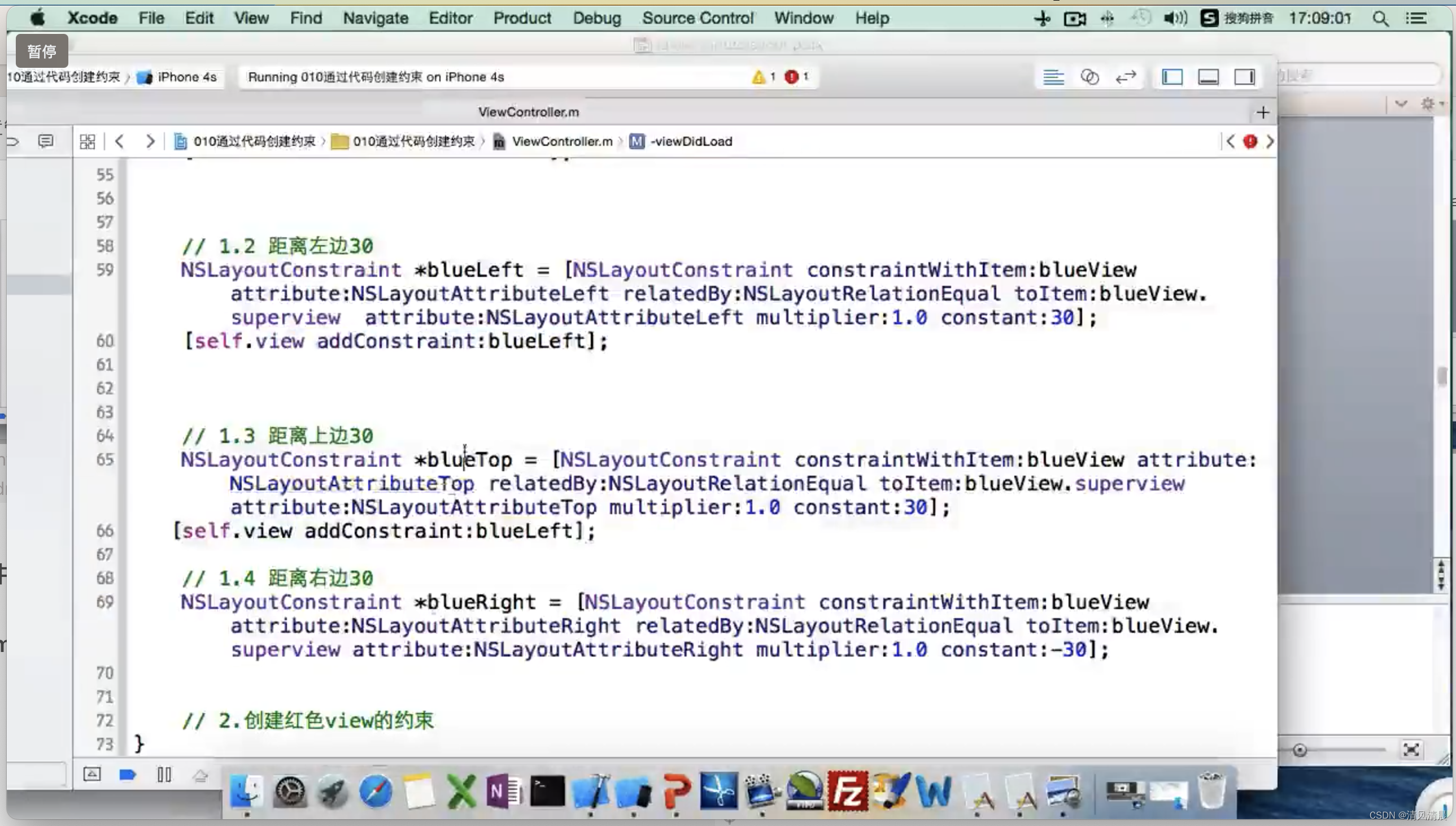This screenshot has width=1456, height=826.
Task: Toggle the Navigator panel visibility
Action: click(x=1172, y=77)
